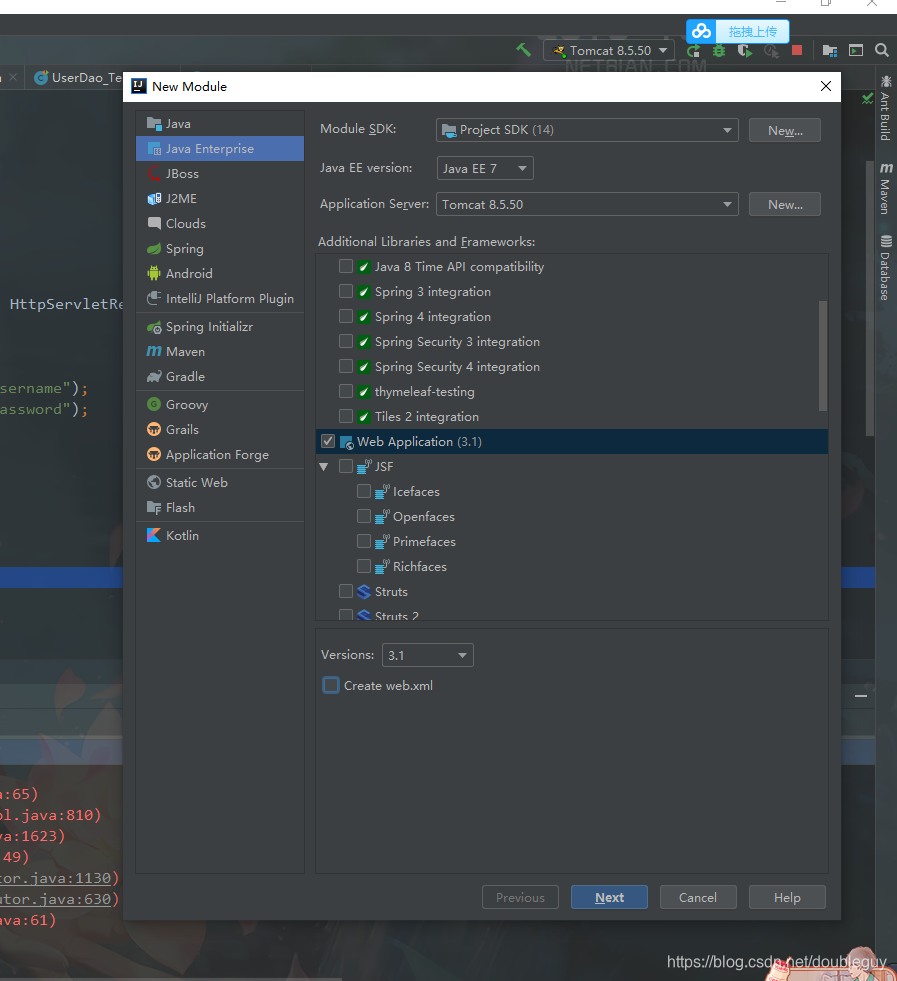Click the Help button
This screenshot has width=897, height=981.
pos(787,897)
